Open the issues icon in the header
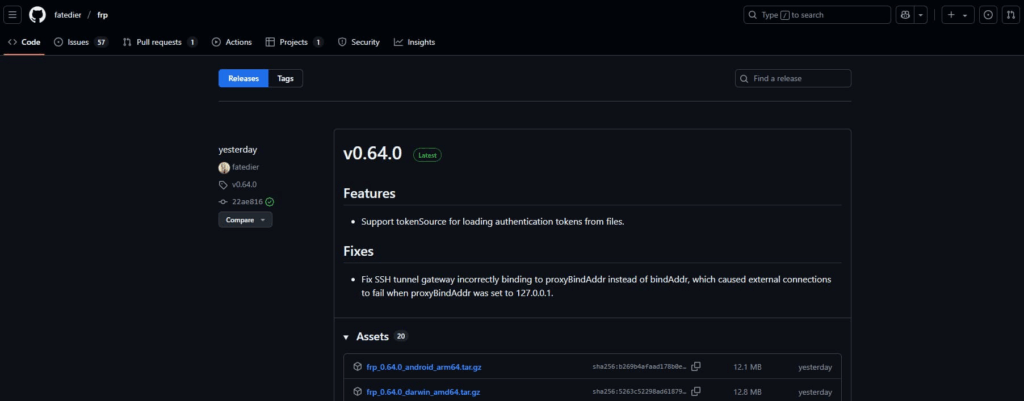The image size is (1024, 401). (988, 15)
